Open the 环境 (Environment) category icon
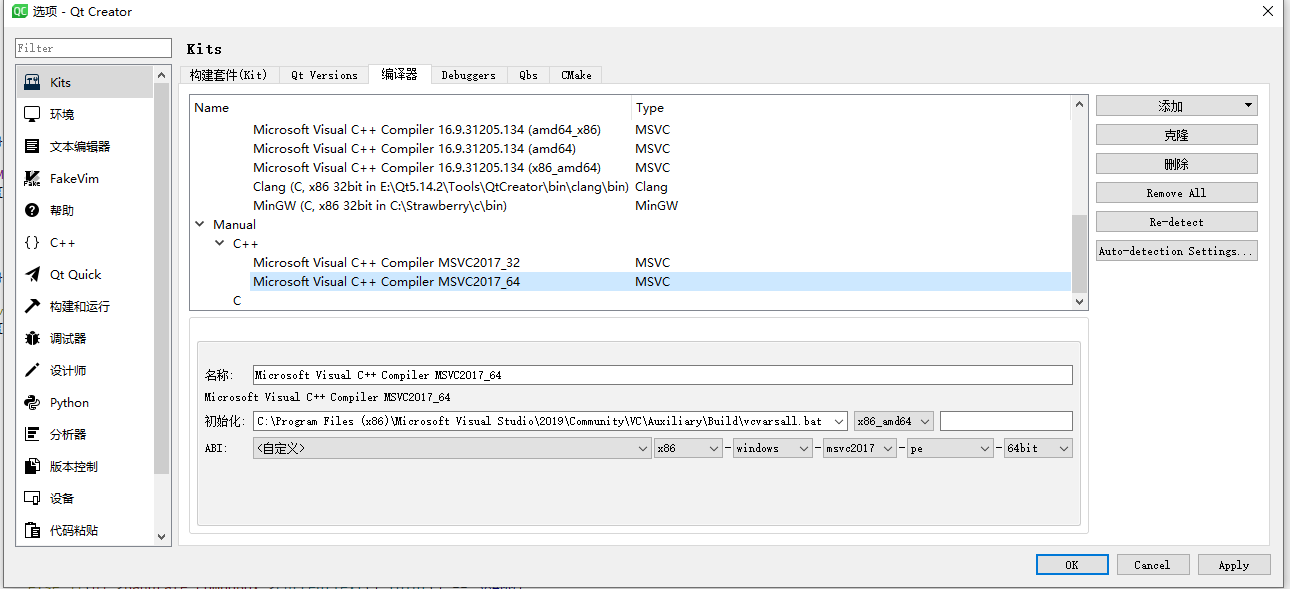Image resolution: width=1290 pixels, height=589 pixels. (x=32, y=114)
